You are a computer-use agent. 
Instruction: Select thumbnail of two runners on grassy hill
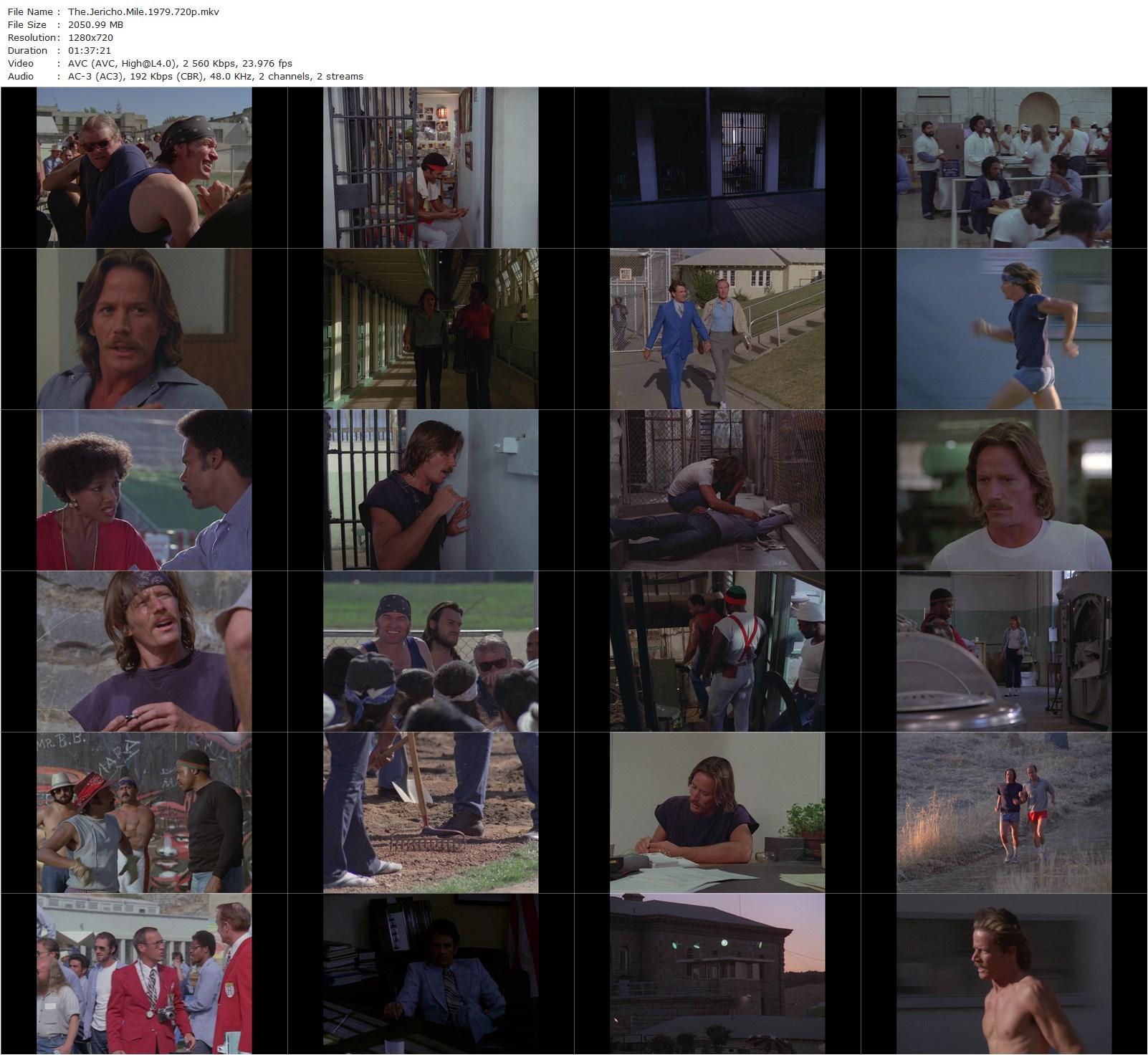1004,813
